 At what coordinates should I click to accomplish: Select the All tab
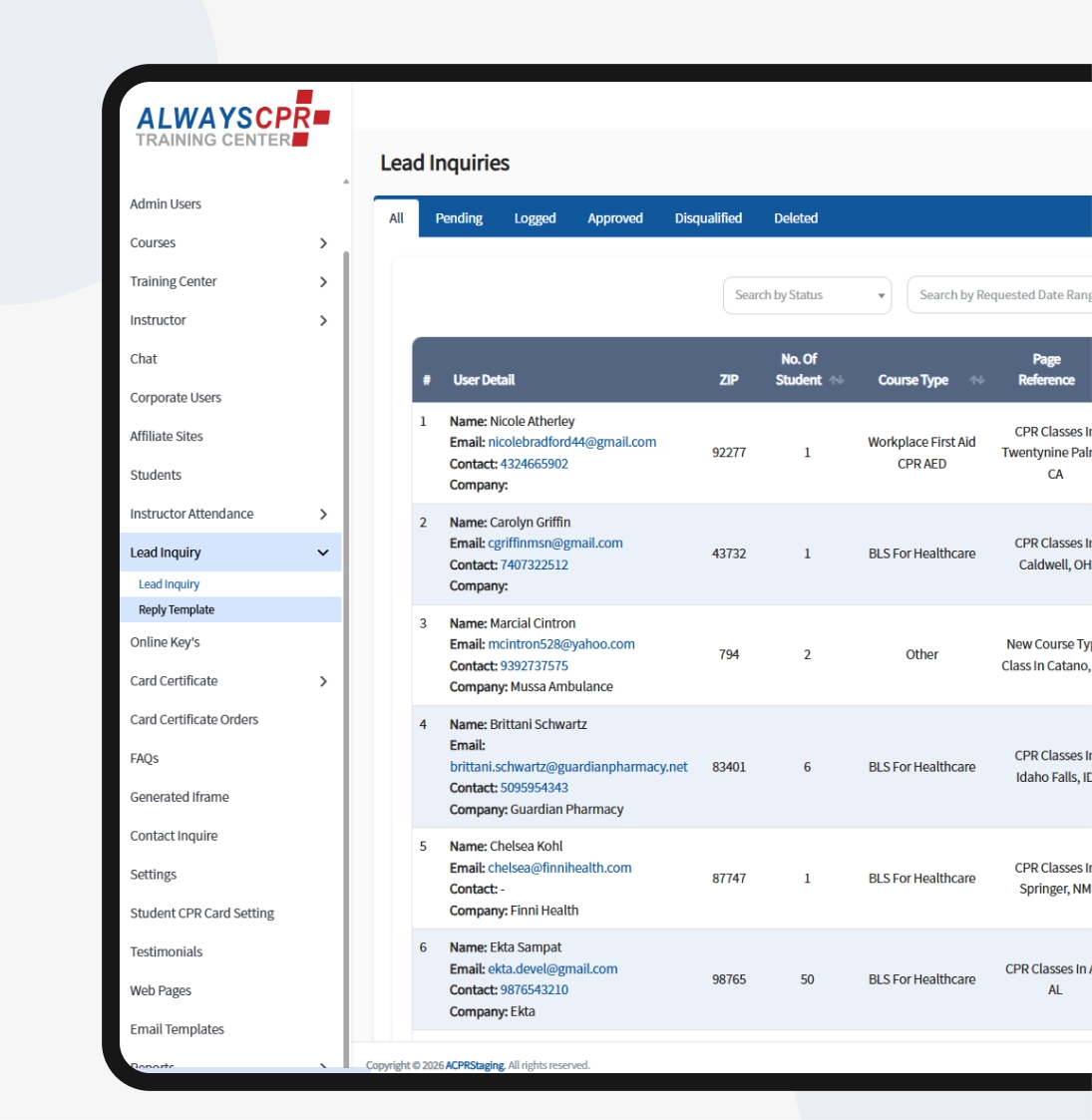[x=396, y=217]
